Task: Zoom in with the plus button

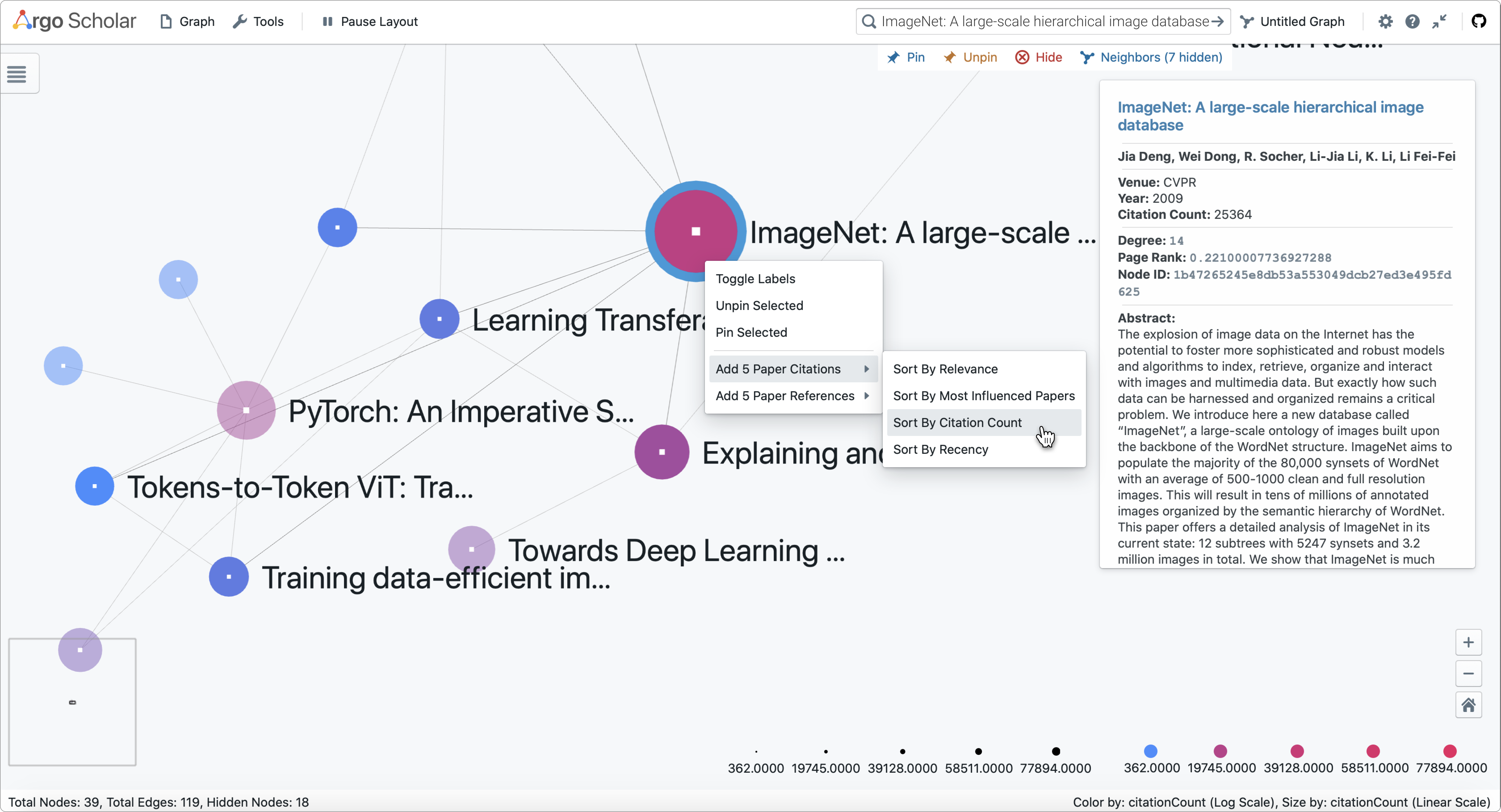Action: tap(1468, 643)
